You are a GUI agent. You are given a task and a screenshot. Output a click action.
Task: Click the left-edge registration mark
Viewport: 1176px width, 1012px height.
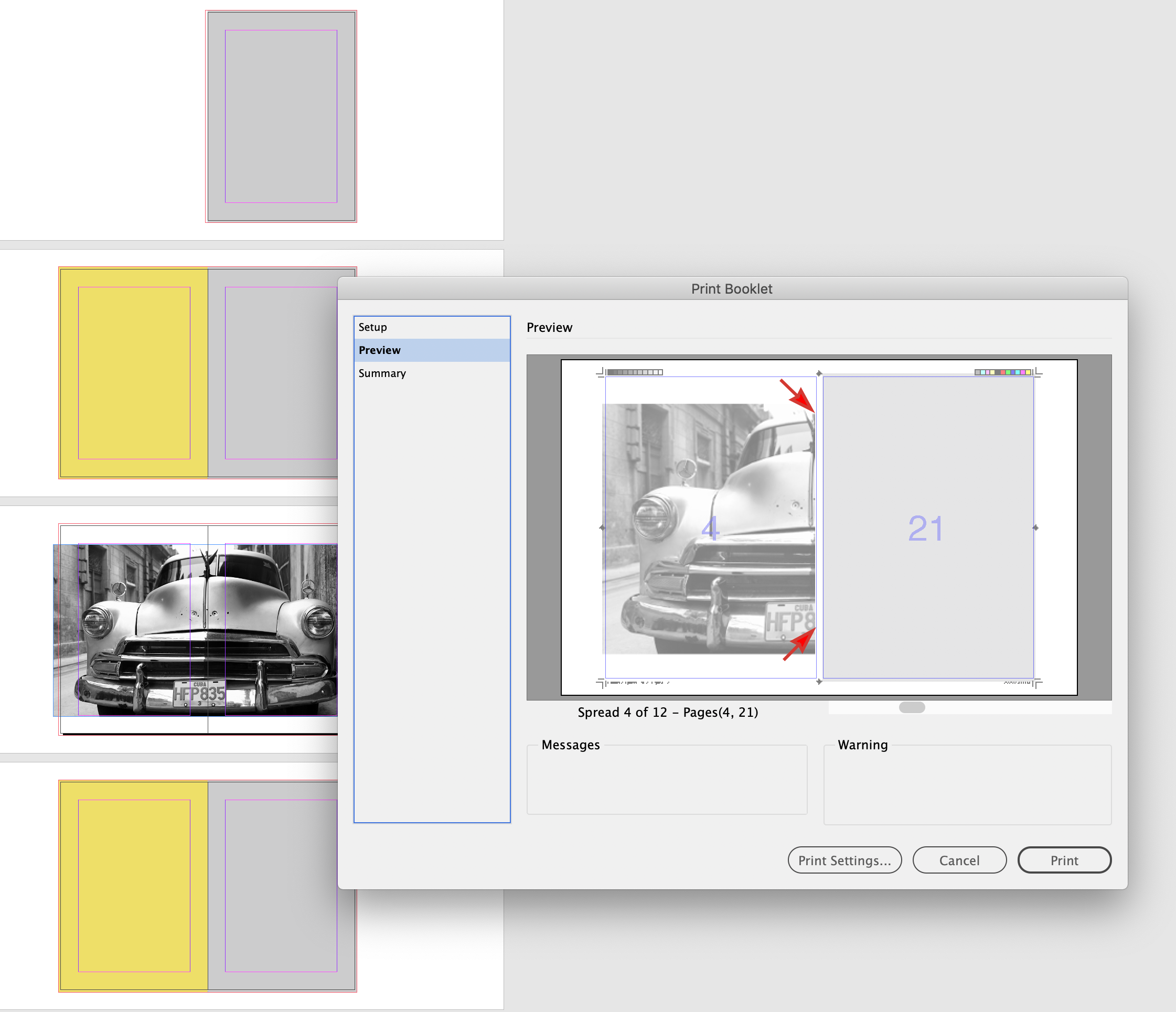click(602, 529)
